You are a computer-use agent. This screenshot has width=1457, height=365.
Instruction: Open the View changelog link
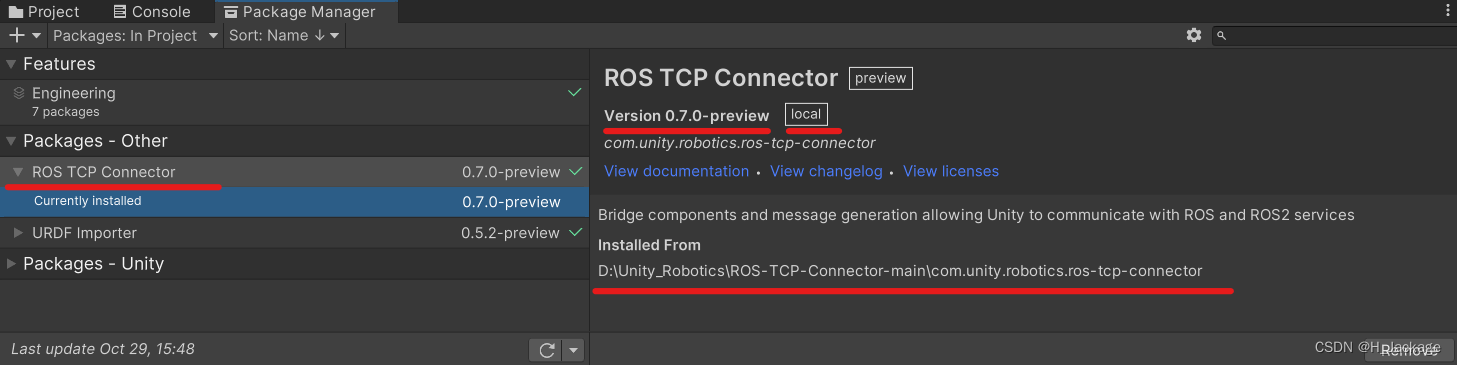(826, 171)
